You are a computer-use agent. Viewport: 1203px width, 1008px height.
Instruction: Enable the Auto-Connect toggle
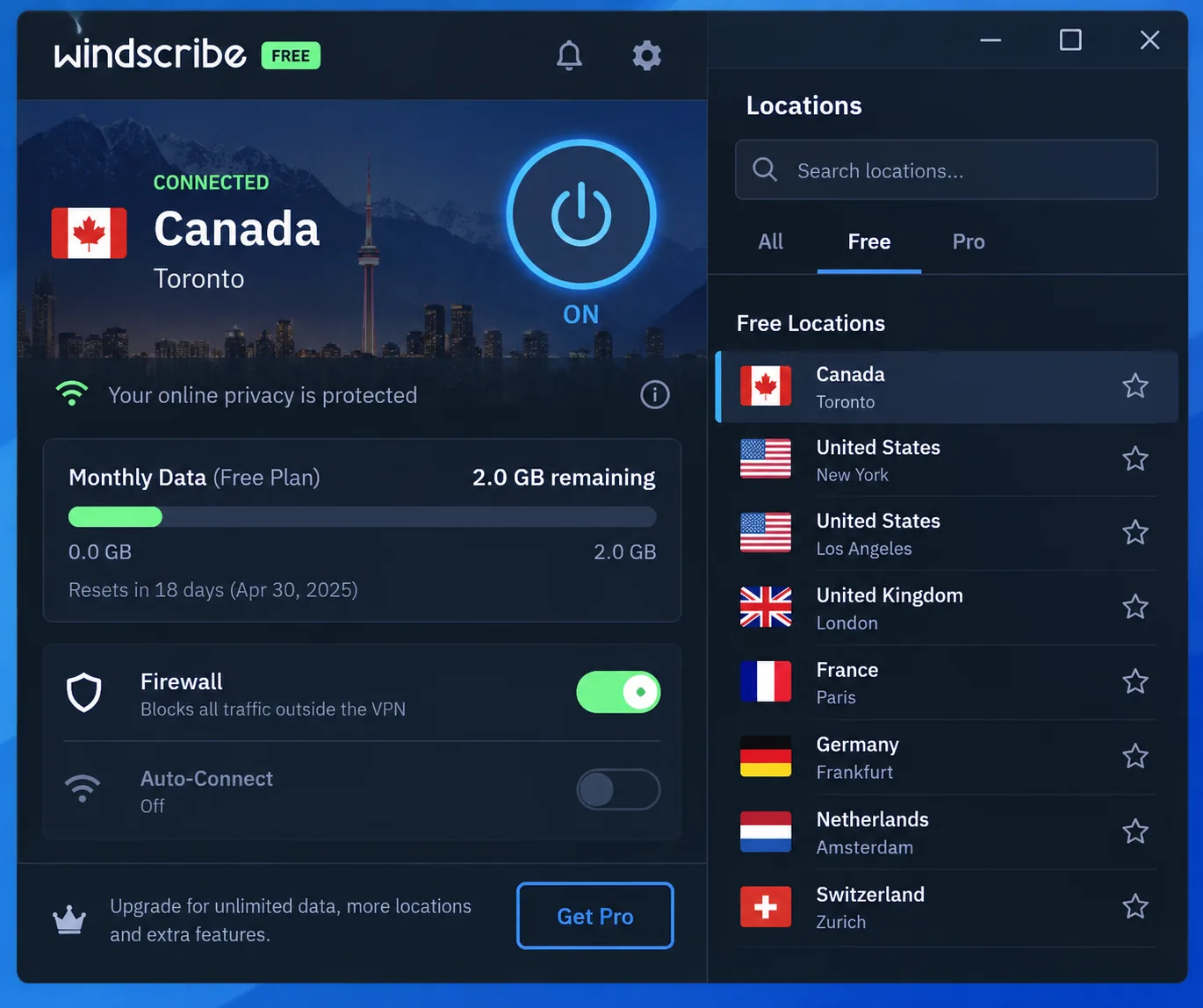(618, 789)
